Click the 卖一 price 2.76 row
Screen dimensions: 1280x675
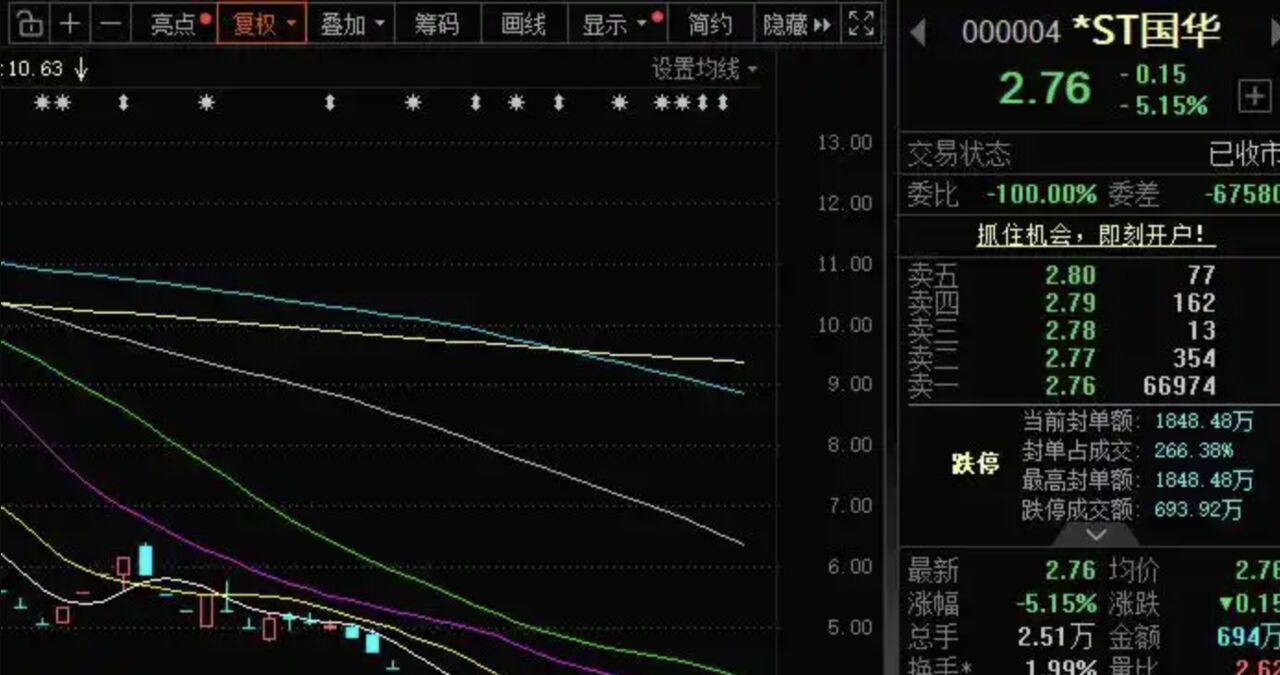click(1070, 386)
